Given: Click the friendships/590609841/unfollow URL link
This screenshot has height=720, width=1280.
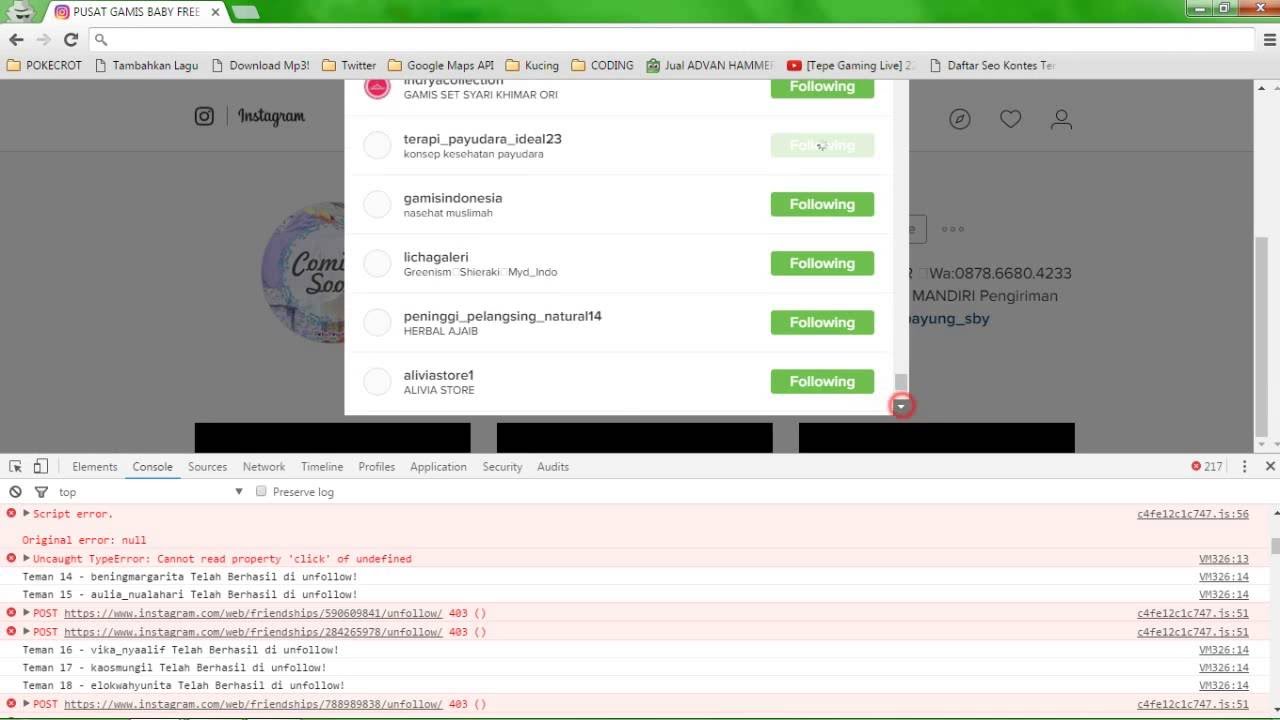Looking at the screenshot, I should point(253,613).
